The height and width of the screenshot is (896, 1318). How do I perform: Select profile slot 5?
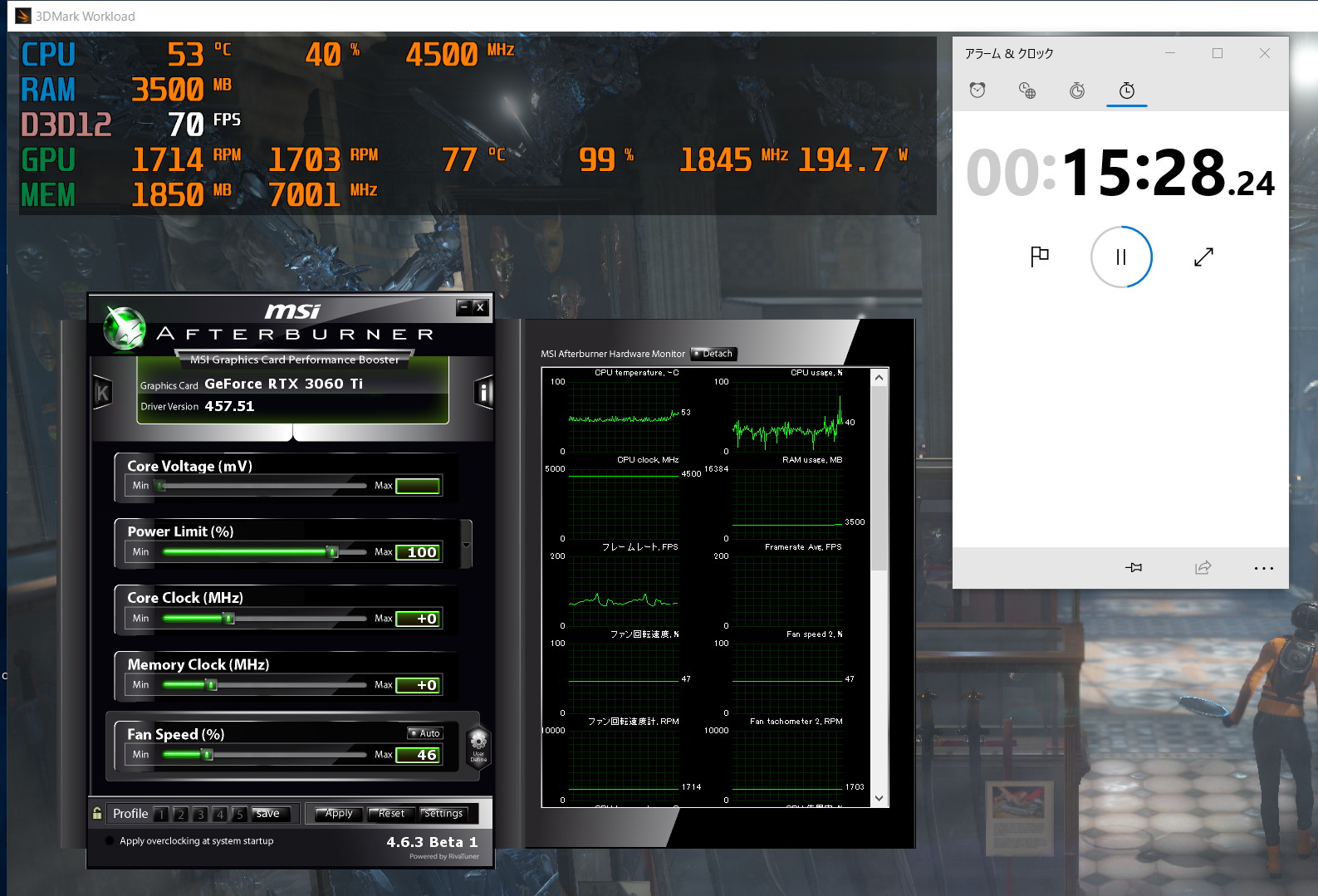pyautogui.click(x=239, y=815)
